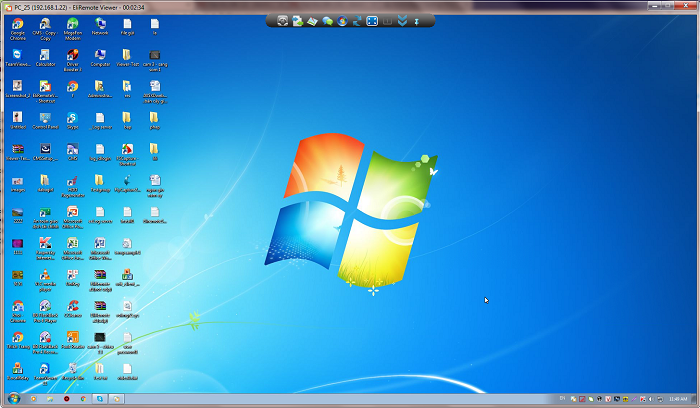Select the FSCapture shortcut on desktop
The height and width of the screenshot is (408, 700).
click(127, 154)
